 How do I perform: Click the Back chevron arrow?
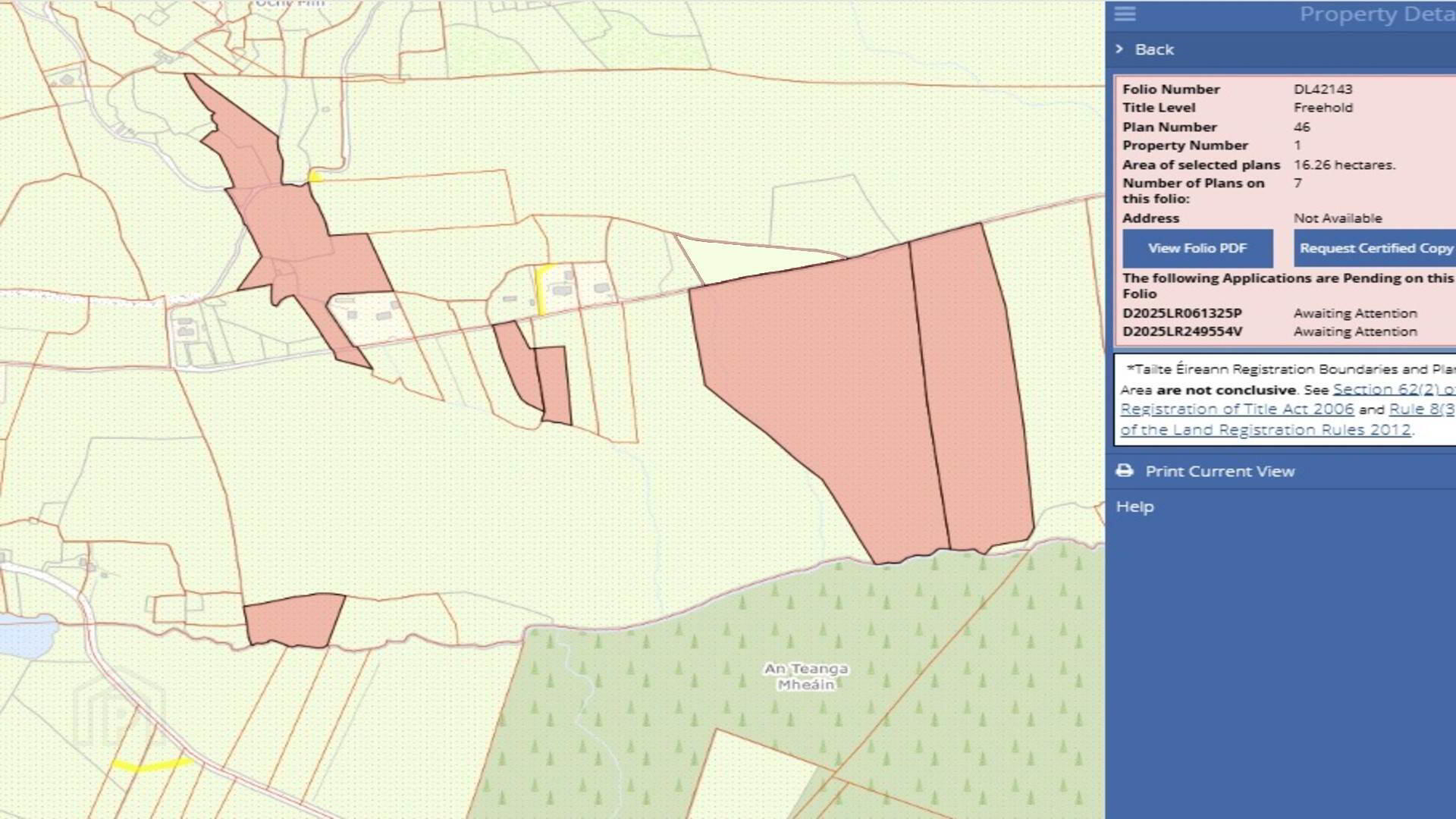[1119, 49]
